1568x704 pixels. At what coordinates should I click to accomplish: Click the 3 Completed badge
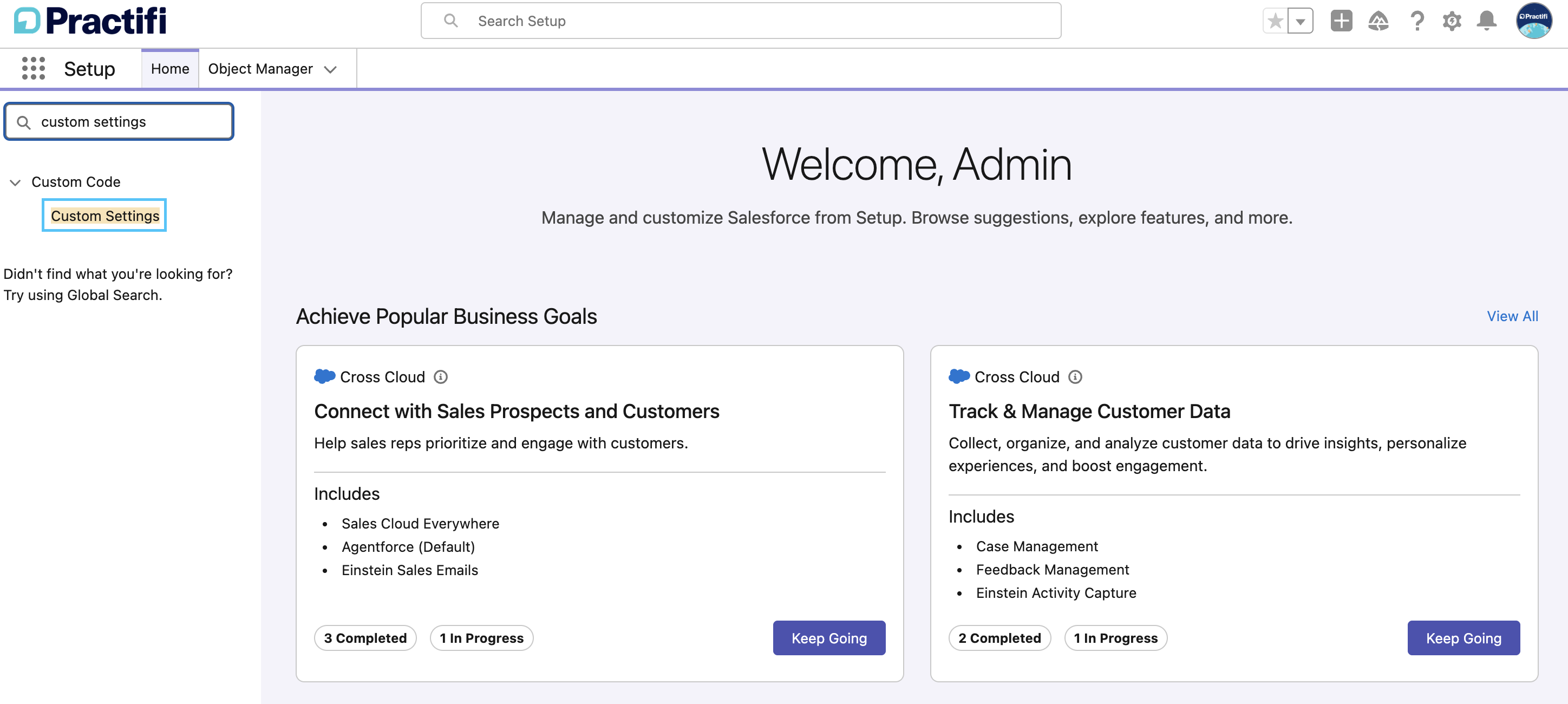365,637
